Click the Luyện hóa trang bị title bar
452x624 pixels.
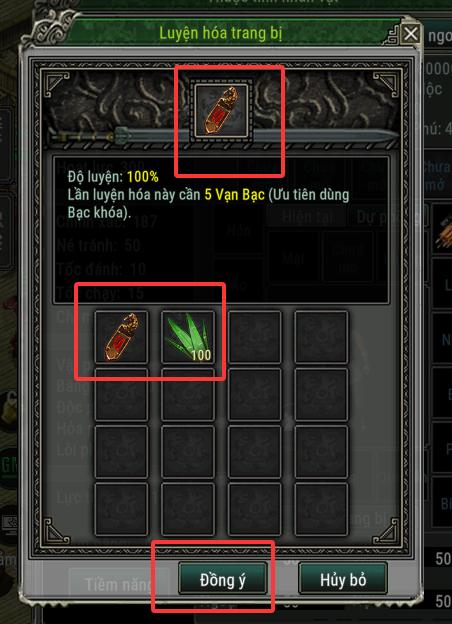tap(221, 34)
